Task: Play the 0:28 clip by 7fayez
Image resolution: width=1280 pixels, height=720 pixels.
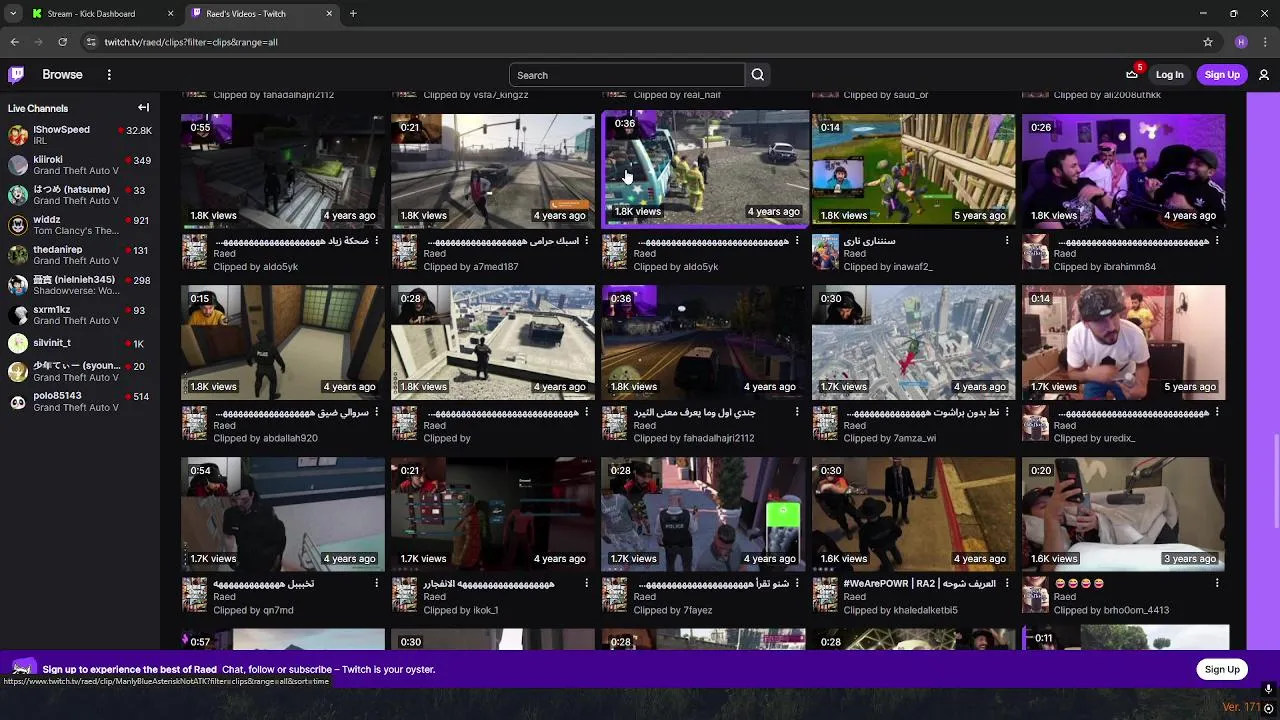Action: tap(703, 514)
